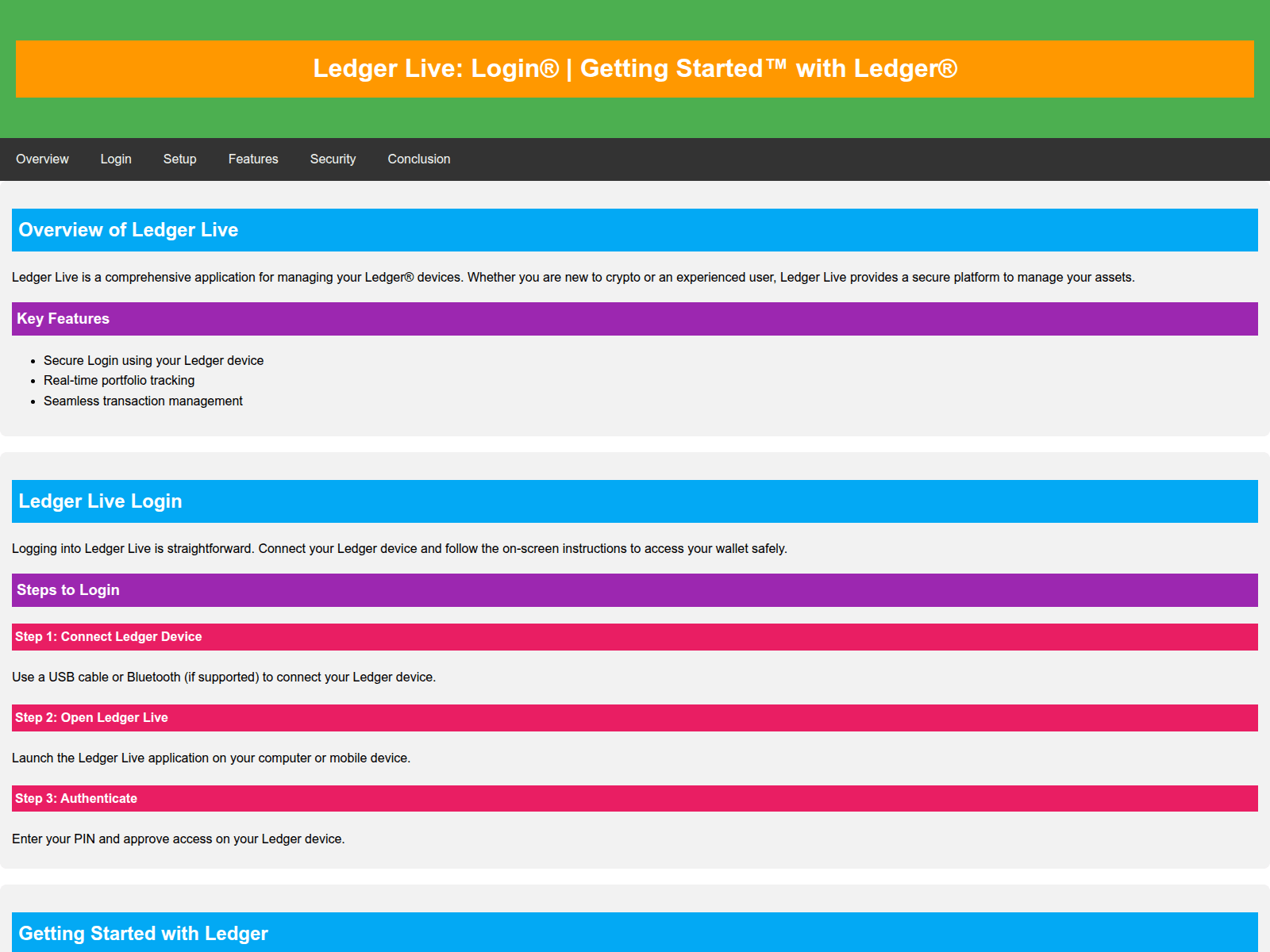Screen dimensions: 1270x952
Task: Open the Login nav link
Action: tap(116, 159)
